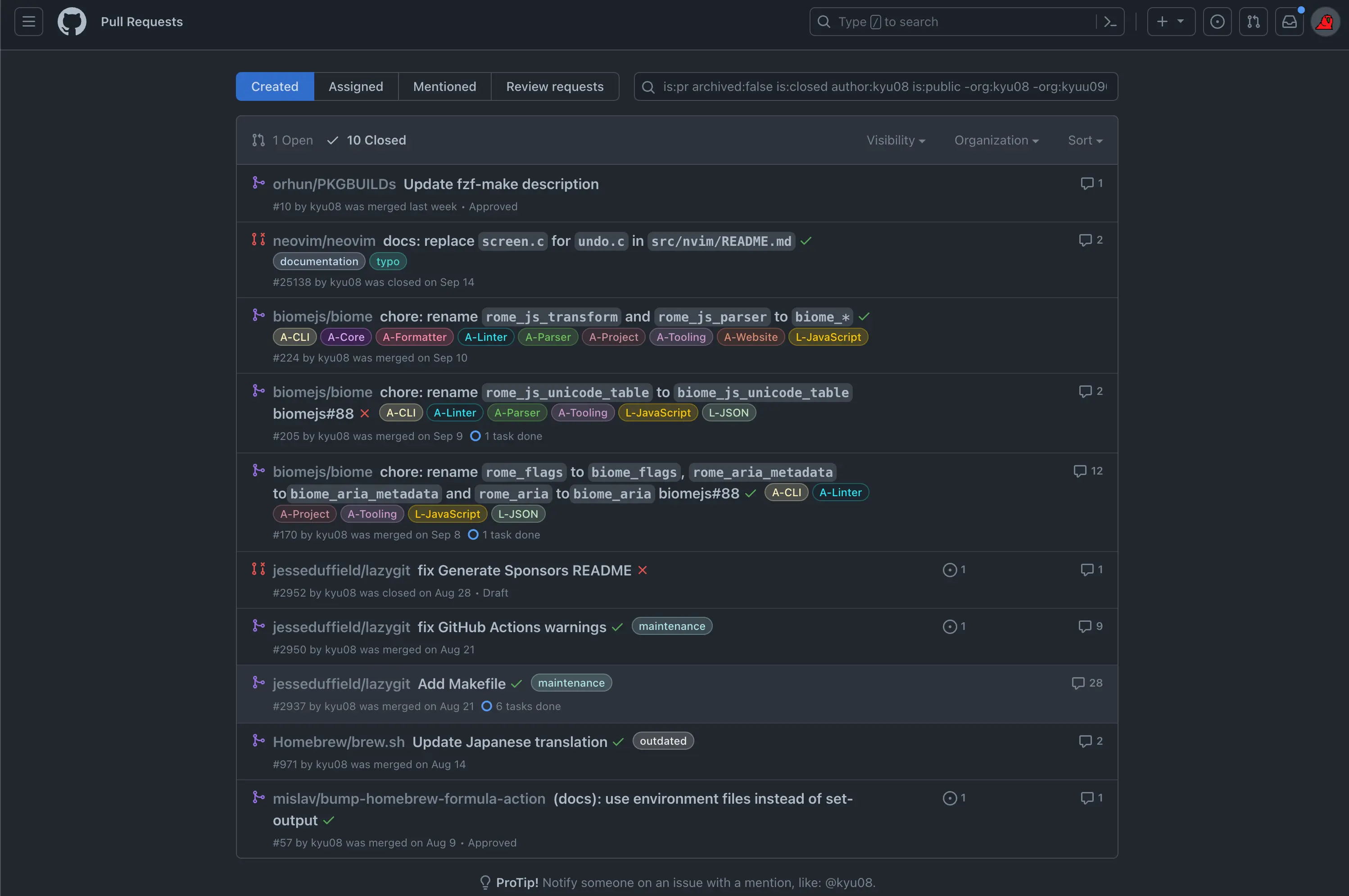Expand the Organization dropdown

point(996,140)
